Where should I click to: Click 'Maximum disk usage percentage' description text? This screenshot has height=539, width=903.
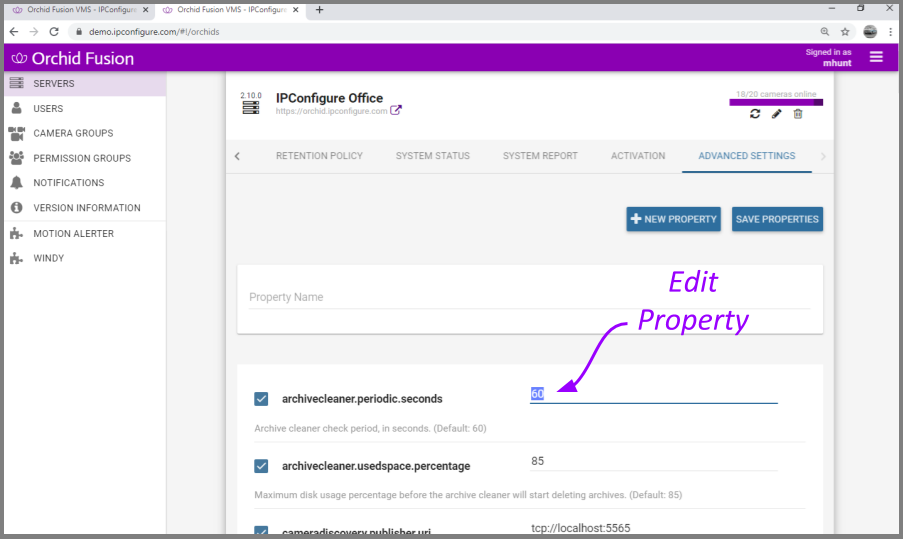click(x=468, y=495)
